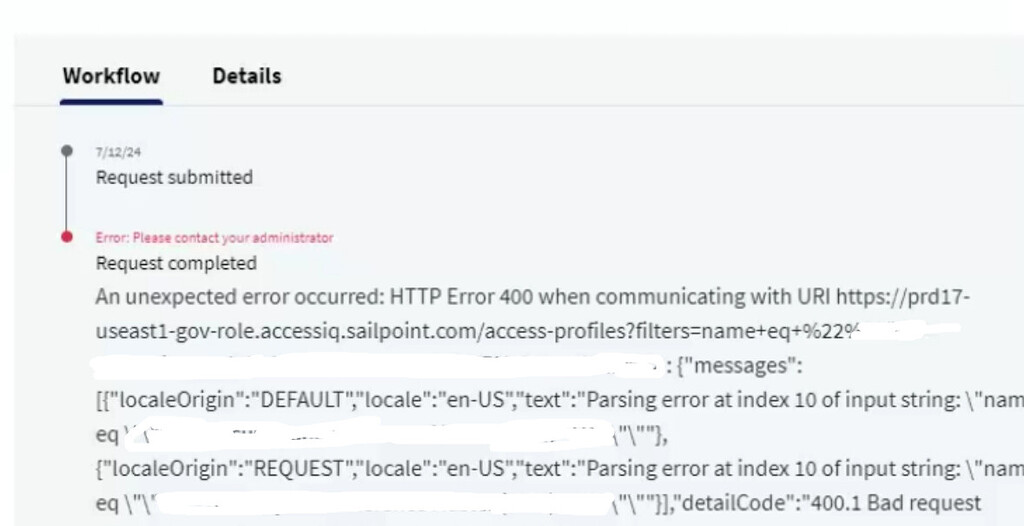Click the localeOrigin DEFAULT message line

560,400
